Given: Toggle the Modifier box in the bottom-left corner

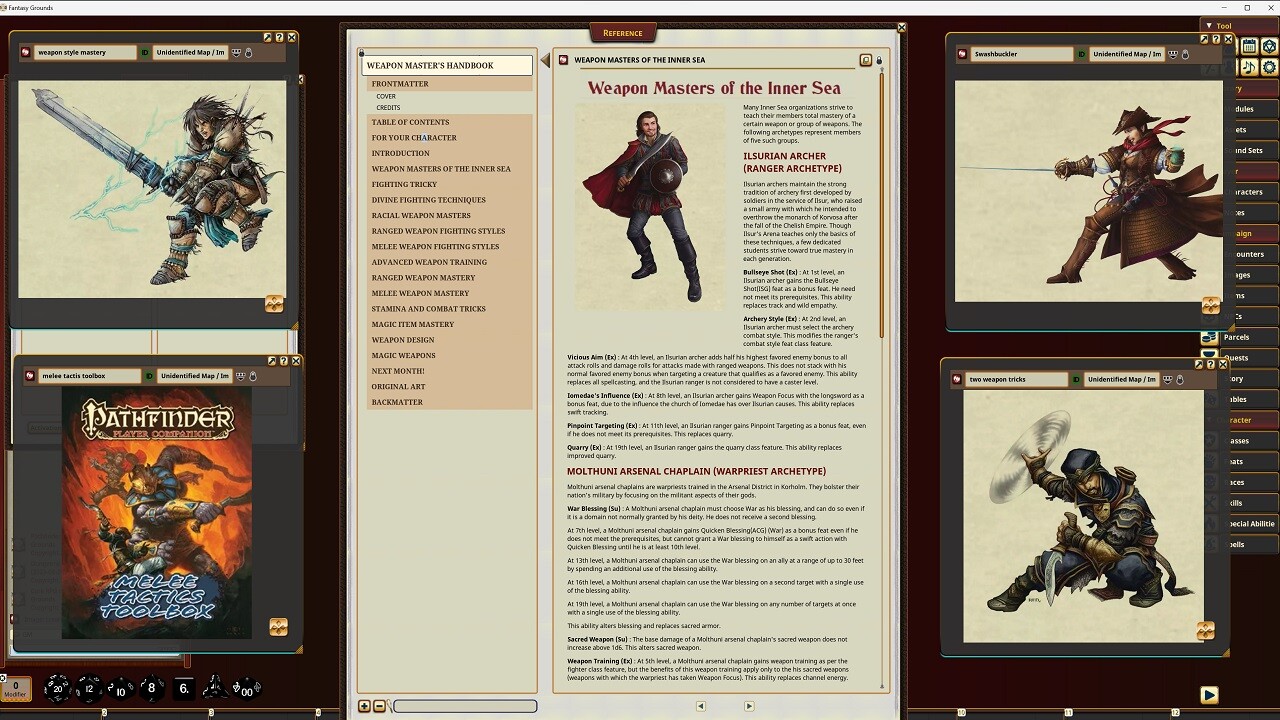Looking at the screenshot, I should pyautogui.click(x=16, y=688).
